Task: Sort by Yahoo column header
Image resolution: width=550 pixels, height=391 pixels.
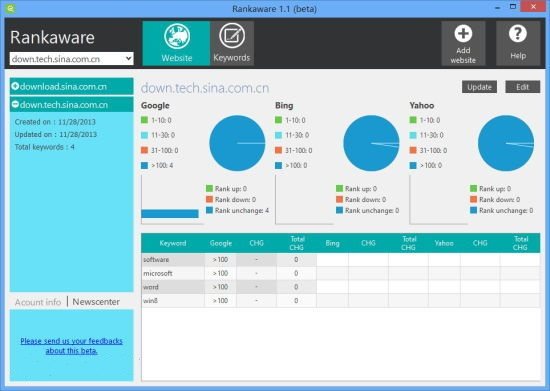Action: tap(444, 243)
